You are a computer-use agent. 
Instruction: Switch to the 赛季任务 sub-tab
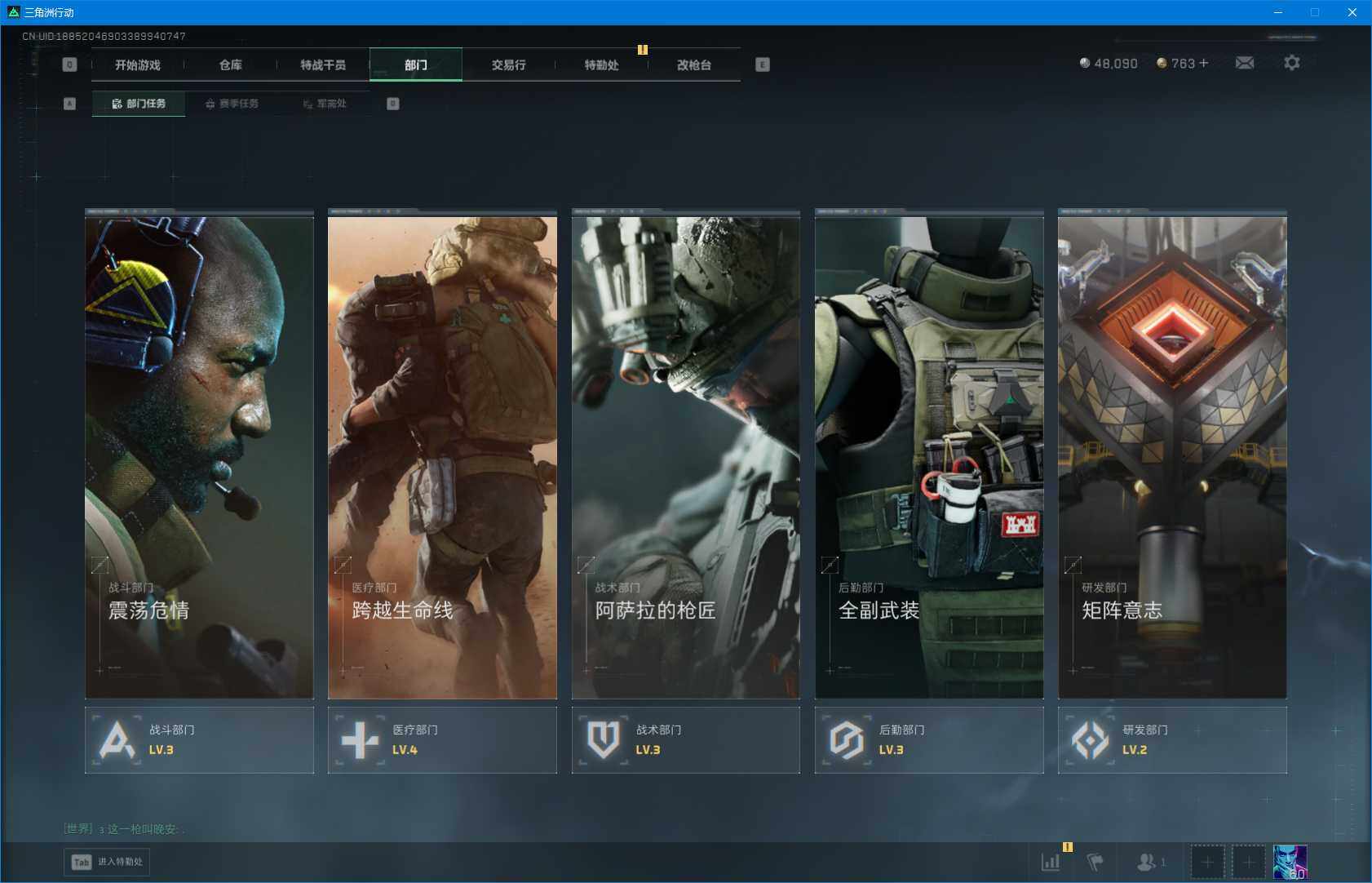point(232,104)
